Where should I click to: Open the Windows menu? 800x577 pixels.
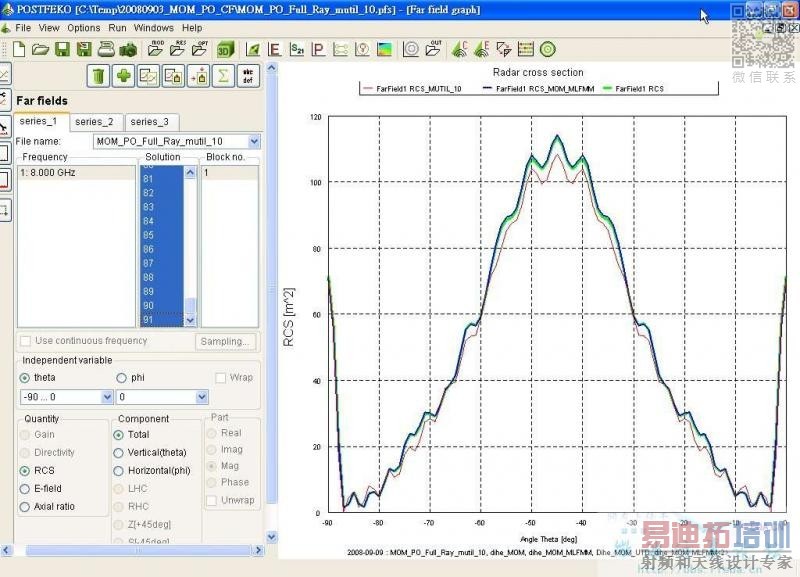point(154,28)
